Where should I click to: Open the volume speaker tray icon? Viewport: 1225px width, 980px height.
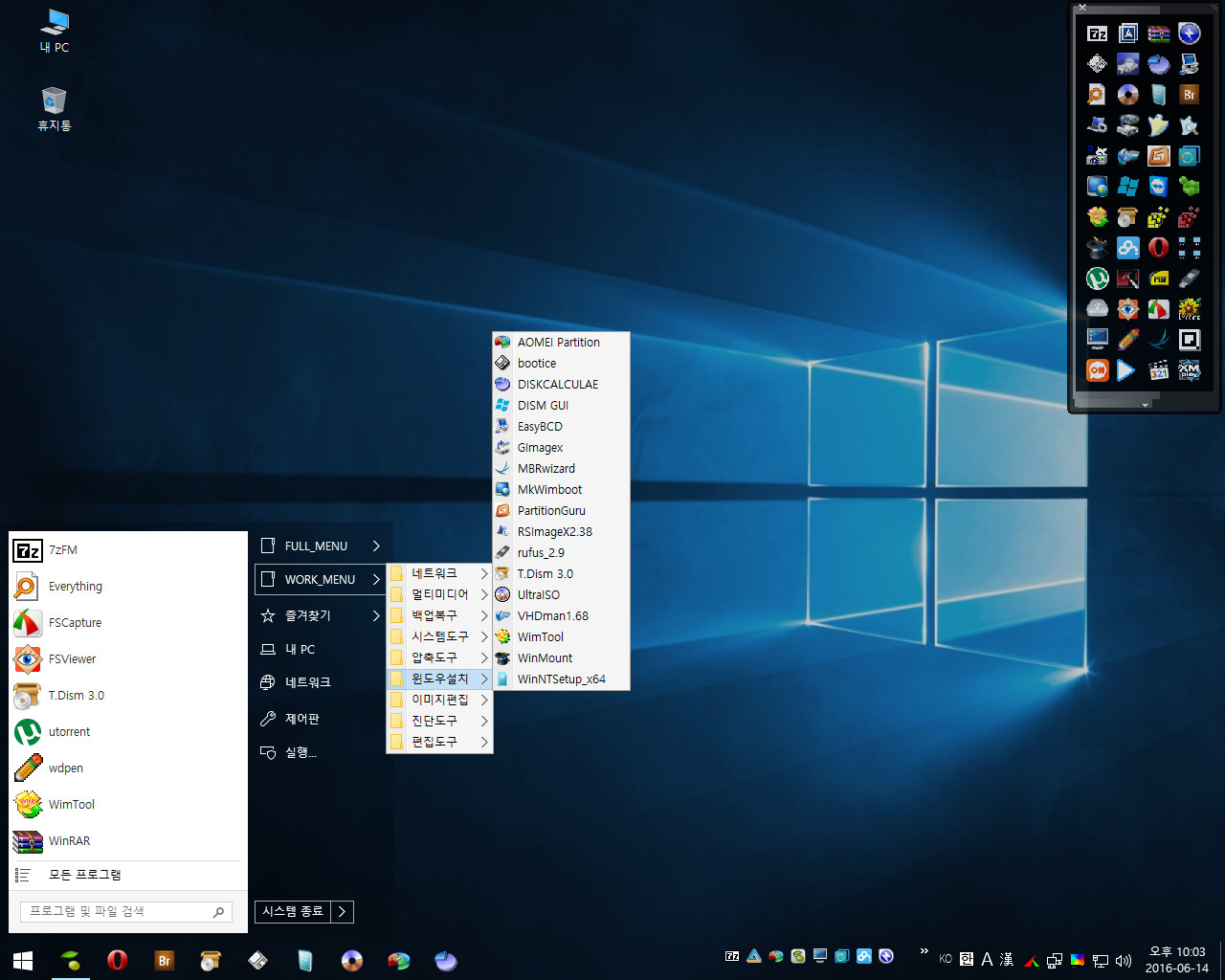pos(1124,960)
